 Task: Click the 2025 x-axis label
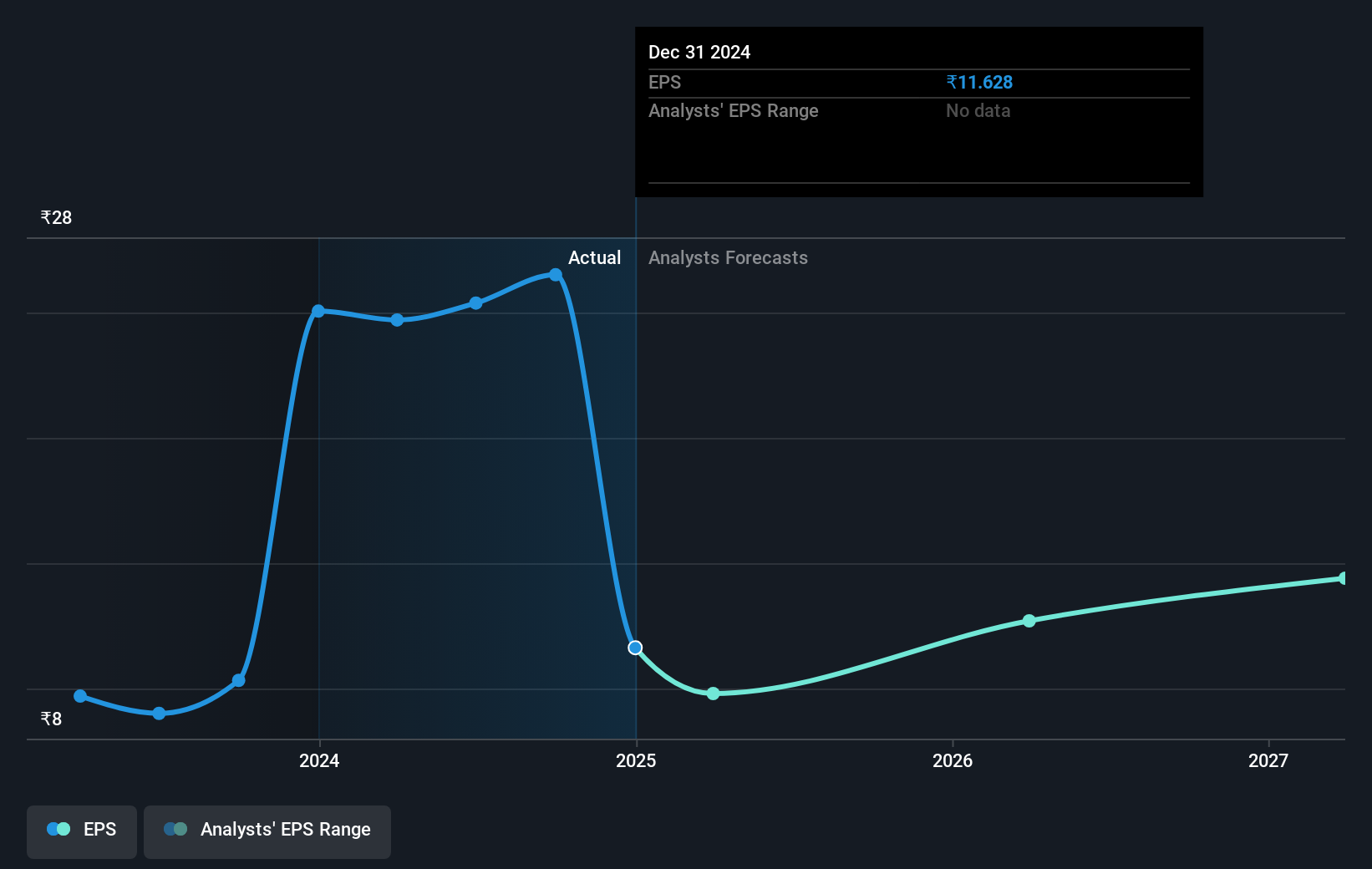(x=636, y=760)
